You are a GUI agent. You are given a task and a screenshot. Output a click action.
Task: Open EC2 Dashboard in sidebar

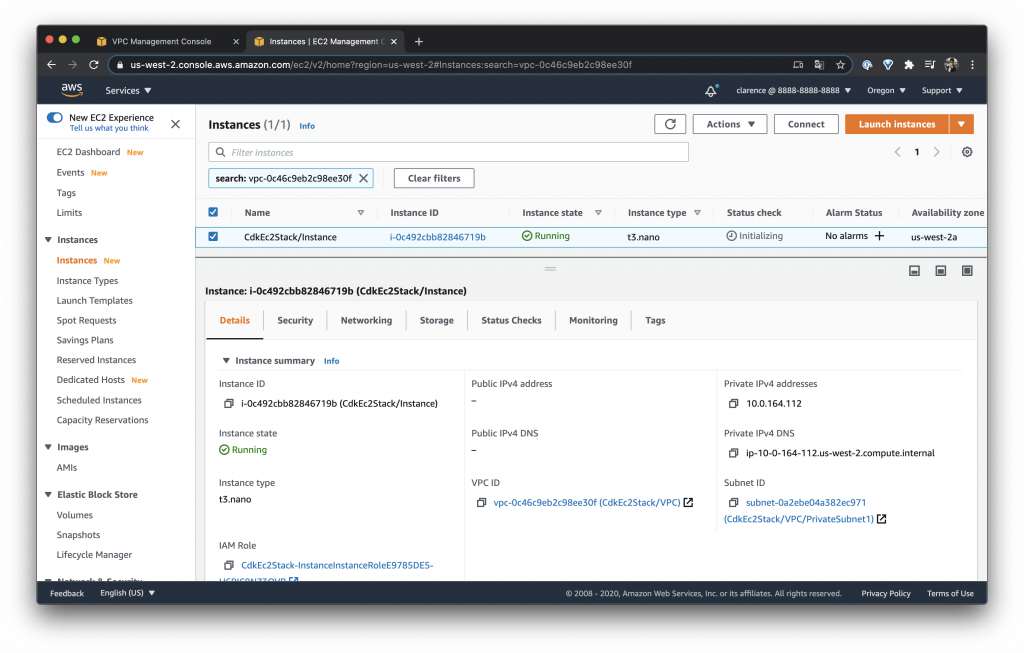88,152
